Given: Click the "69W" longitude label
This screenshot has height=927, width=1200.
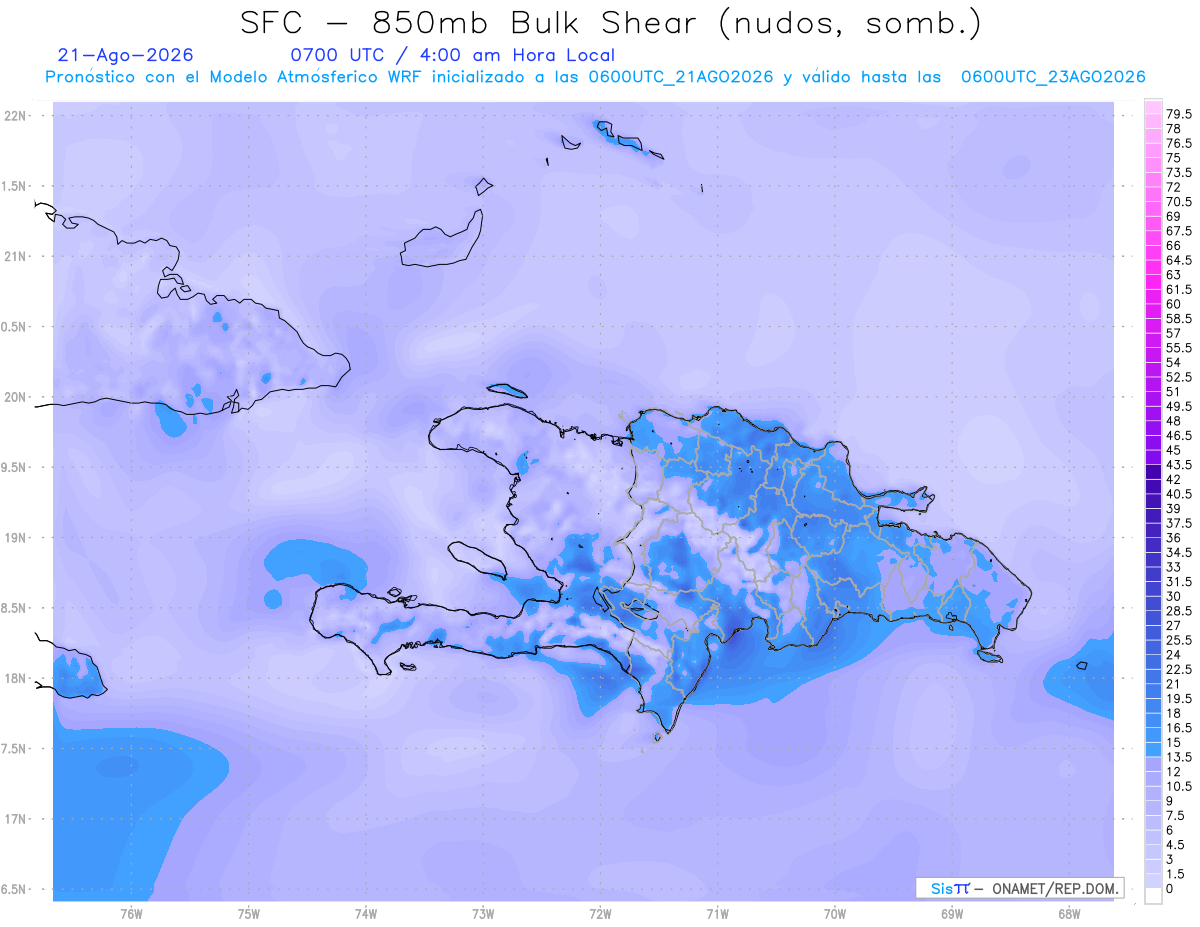Looking at the screenshot, I should (952, 914).
